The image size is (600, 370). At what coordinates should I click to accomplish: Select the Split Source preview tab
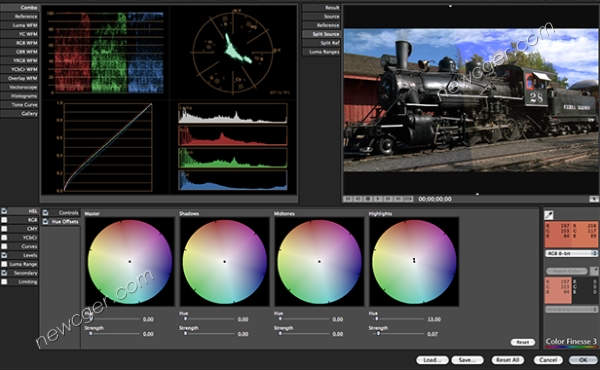tap(321, 34)
